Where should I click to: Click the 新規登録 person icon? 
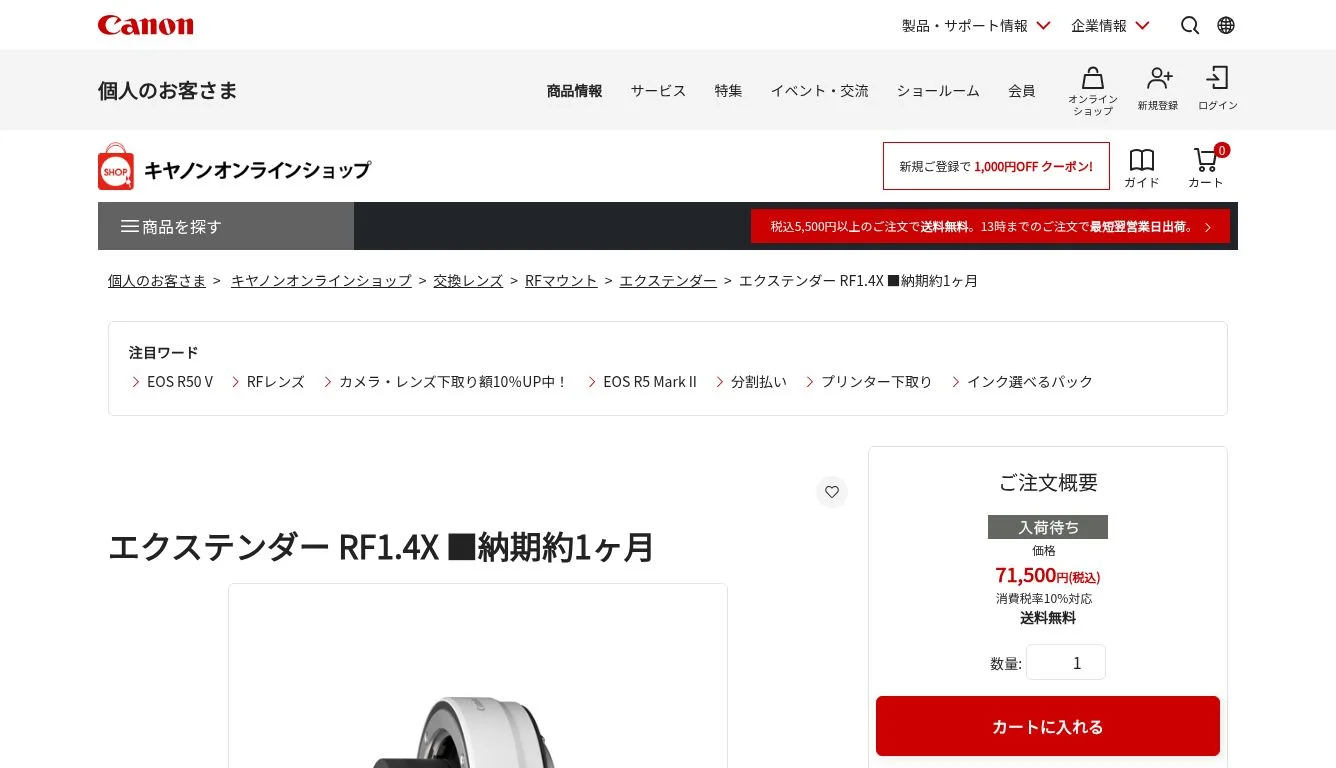click(x=1158, y=88)
